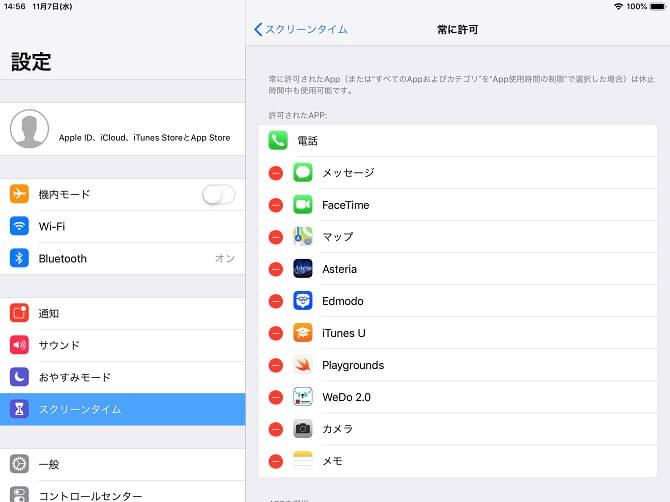
Task: Tap the battery indicator in status bar
Action: (658, 6)
